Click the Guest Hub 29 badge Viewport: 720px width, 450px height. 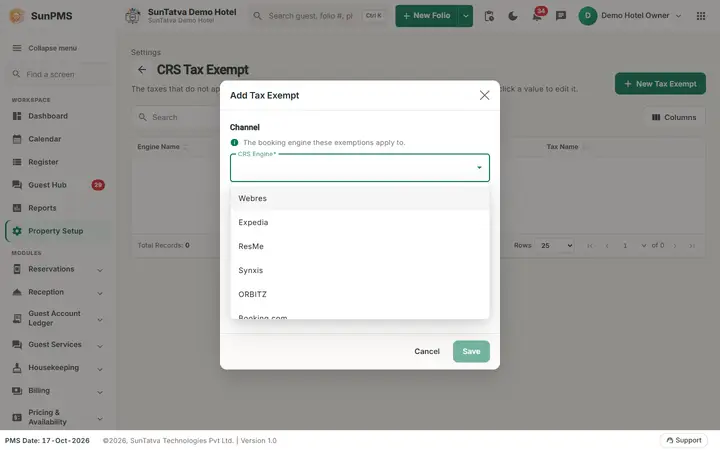[x=98, y=185]
